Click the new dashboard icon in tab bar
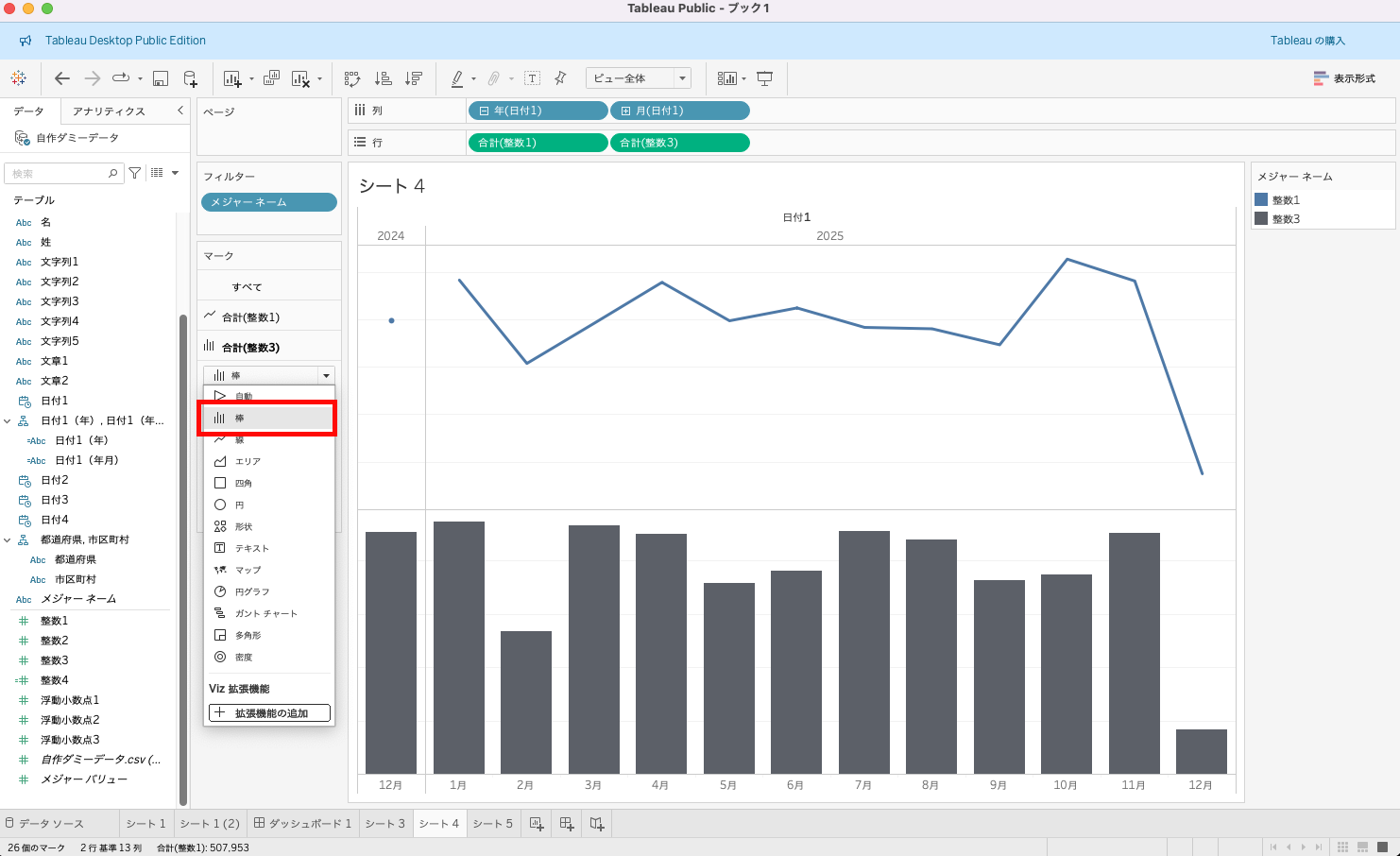Viewport: 1400px width, 856px height. [x=567, y=824]
